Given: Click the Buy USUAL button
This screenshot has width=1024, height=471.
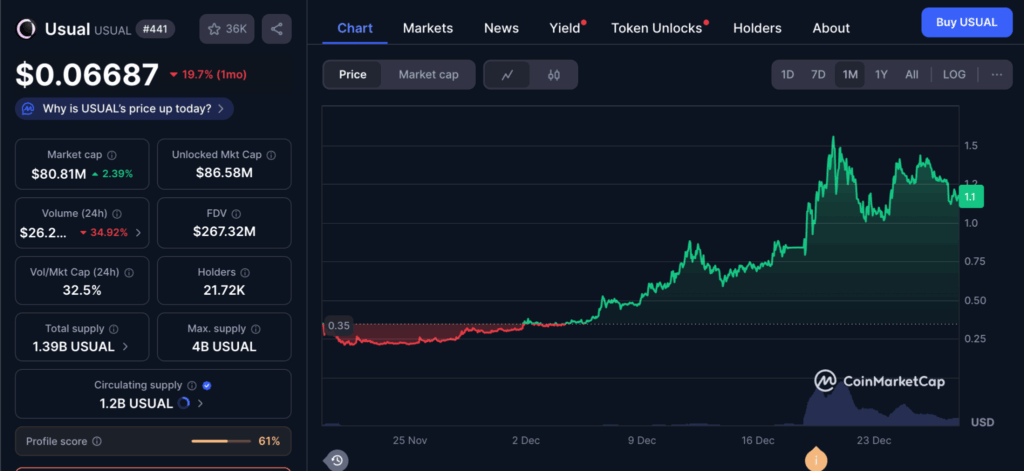Looking at the screenshot, I should (x=966, y=22).
